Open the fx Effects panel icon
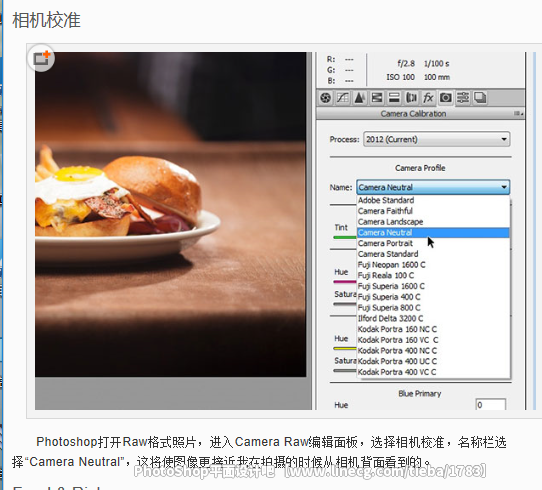The image size is (542, 490). tap(428, 98)
